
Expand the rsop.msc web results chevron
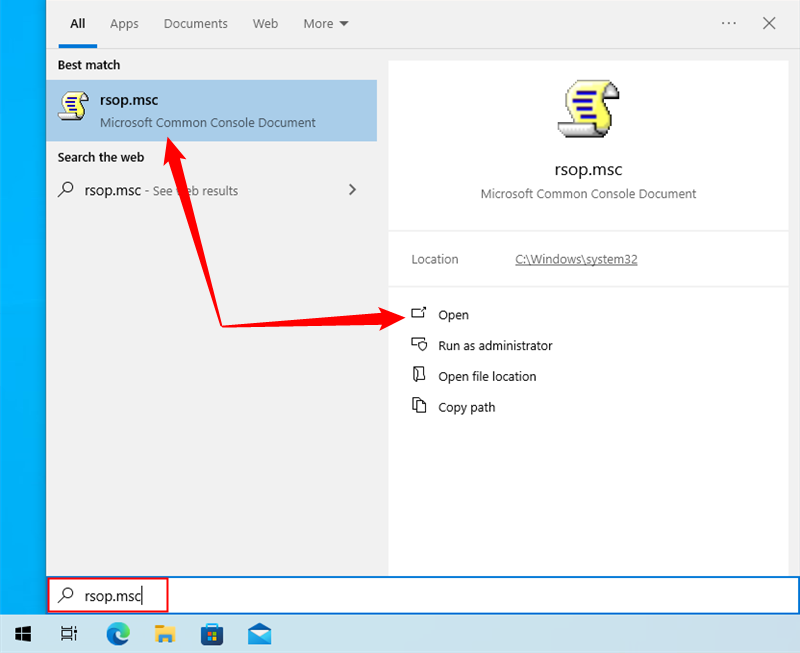pyautogui.click(x=352, y=189)
